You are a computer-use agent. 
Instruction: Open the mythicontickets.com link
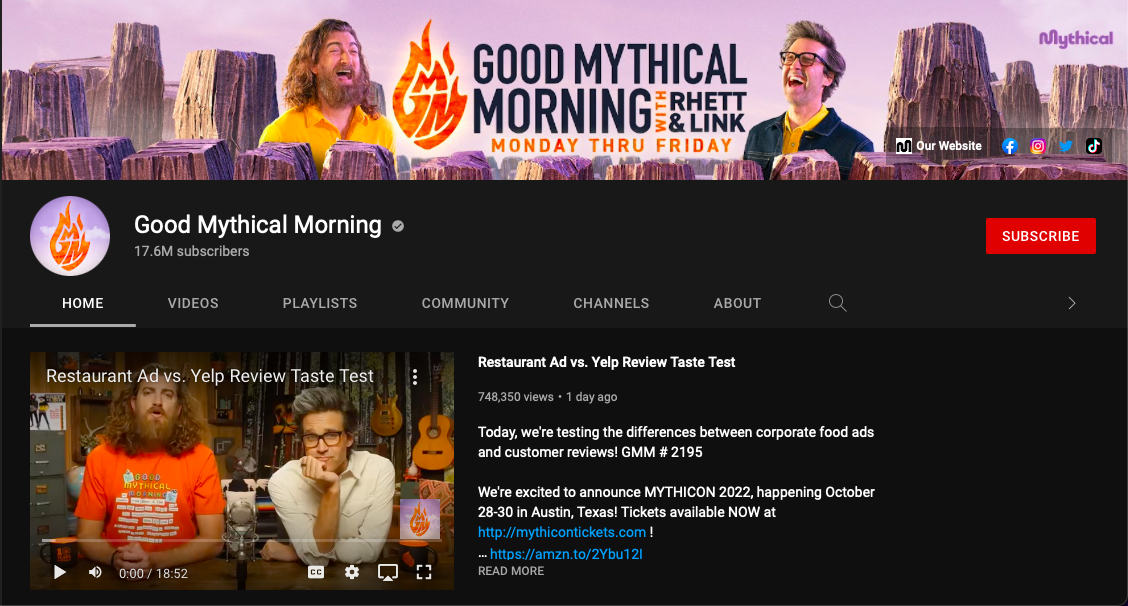(562, 533)
